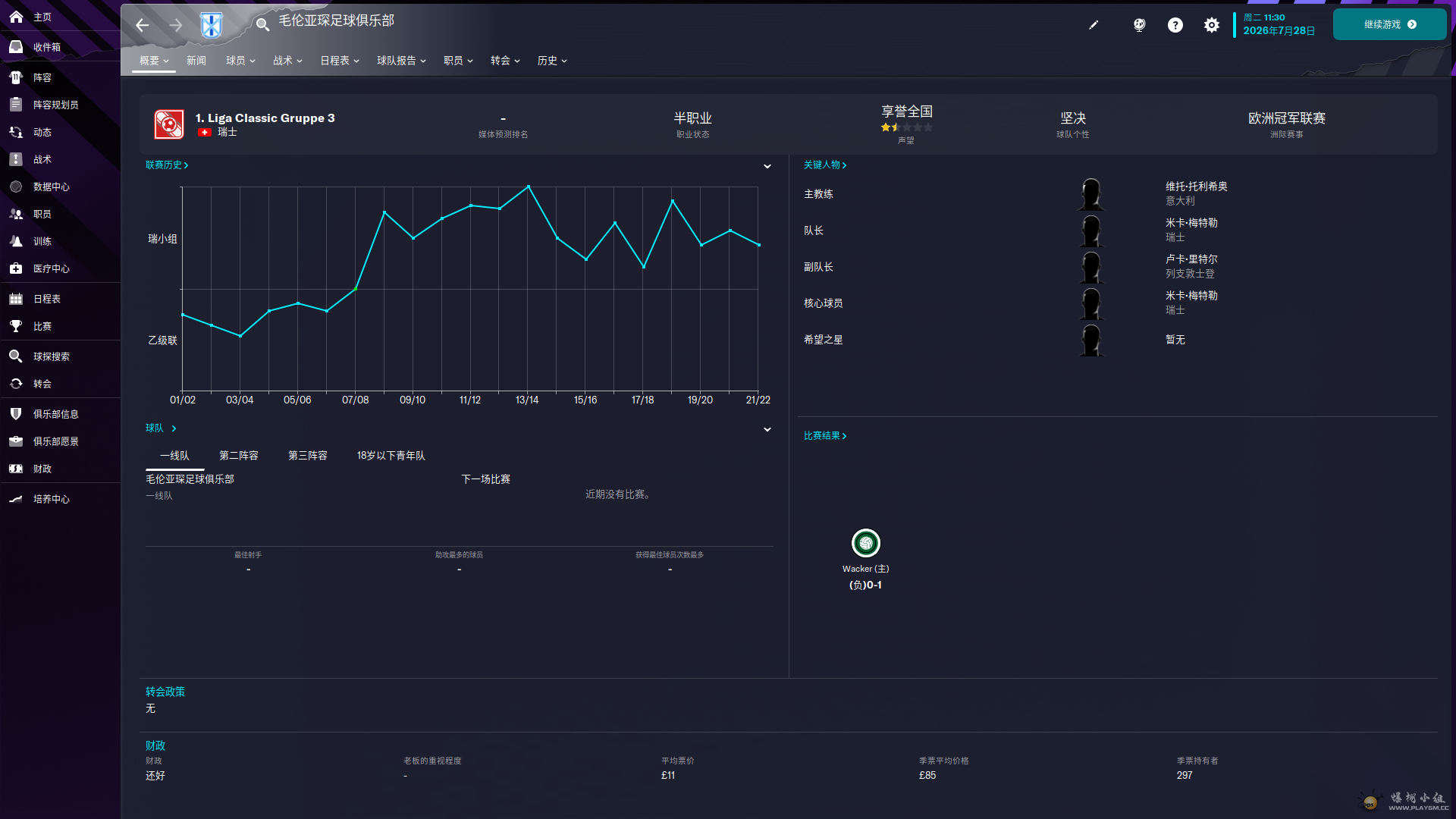The width and height of the screenshot is (1456, 819).
Task: Open the 新闻 news tab
Action: tap(196, 61)
